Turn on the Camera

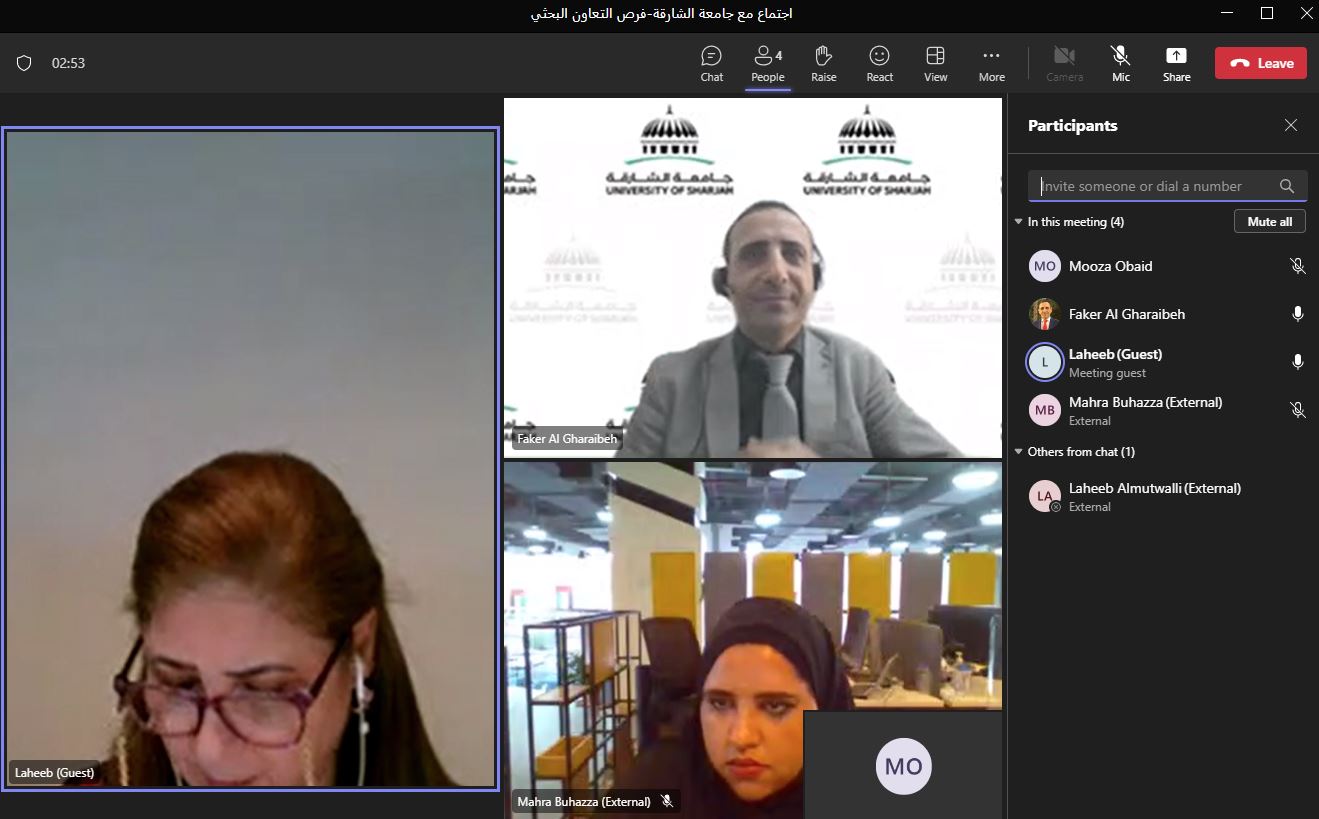coord(1064,63)
